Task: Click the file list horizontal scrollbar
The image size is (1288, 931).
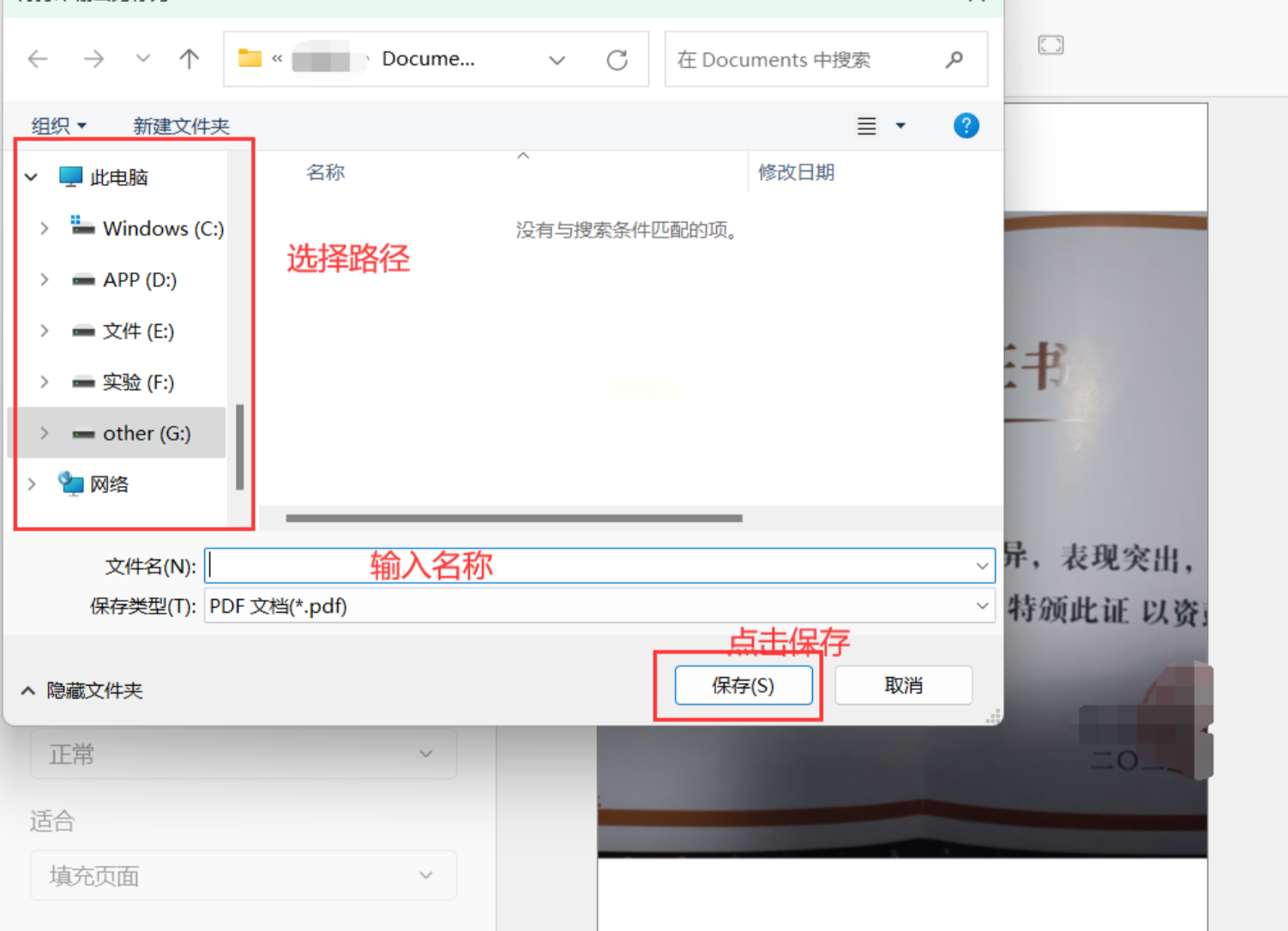Action: (x=514, y=518)
